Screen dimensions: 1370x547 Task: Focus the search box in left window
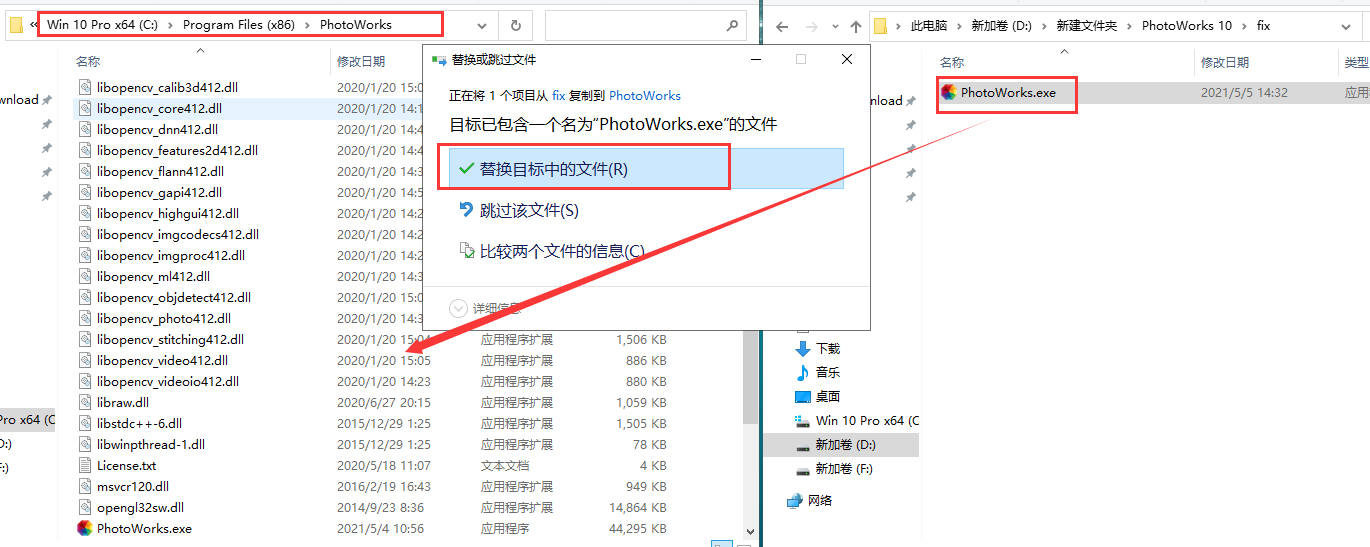point(646,25)
